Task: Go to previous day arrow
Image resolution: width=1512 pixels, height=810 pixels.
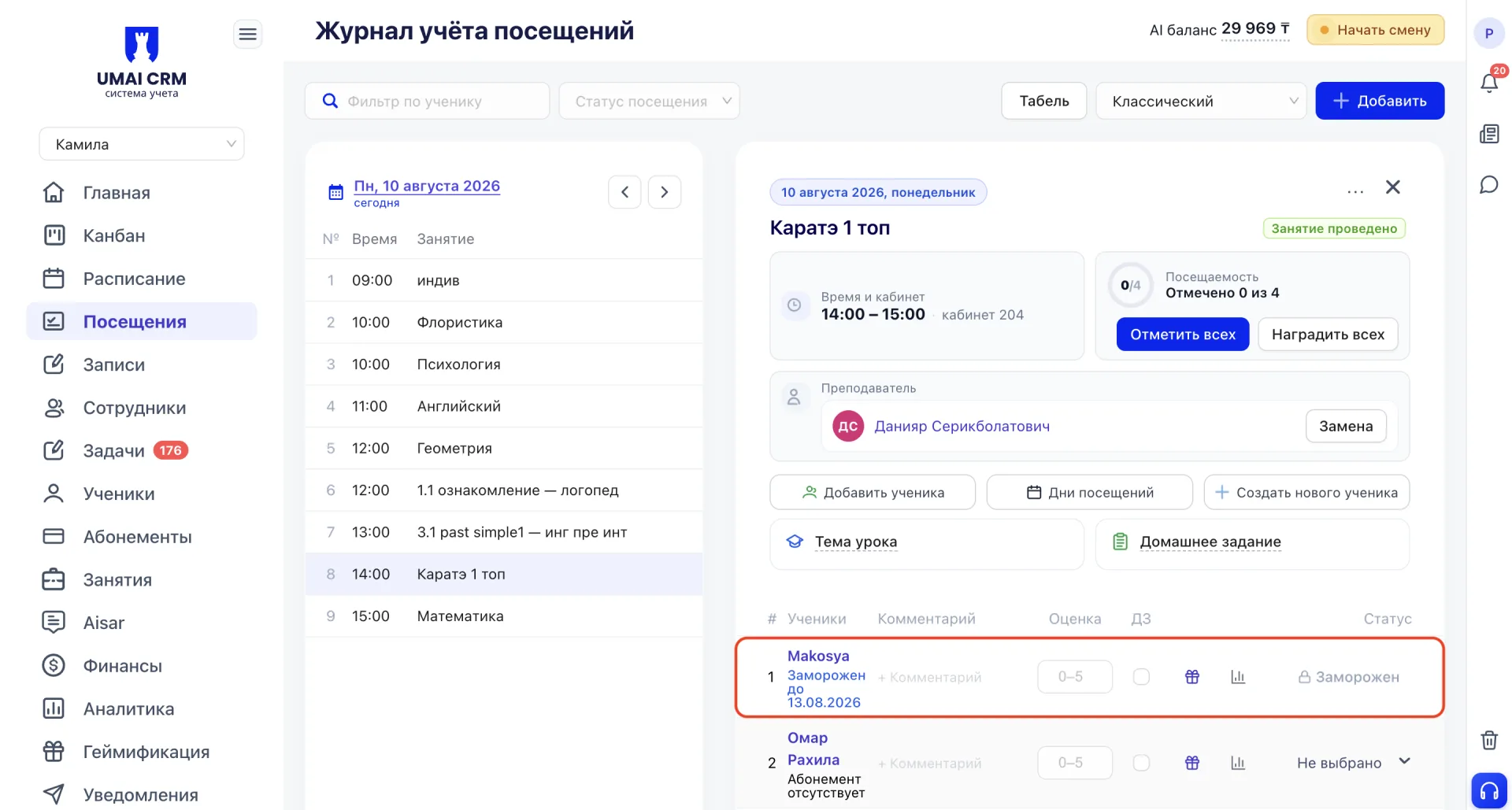Action: point(624,192)
